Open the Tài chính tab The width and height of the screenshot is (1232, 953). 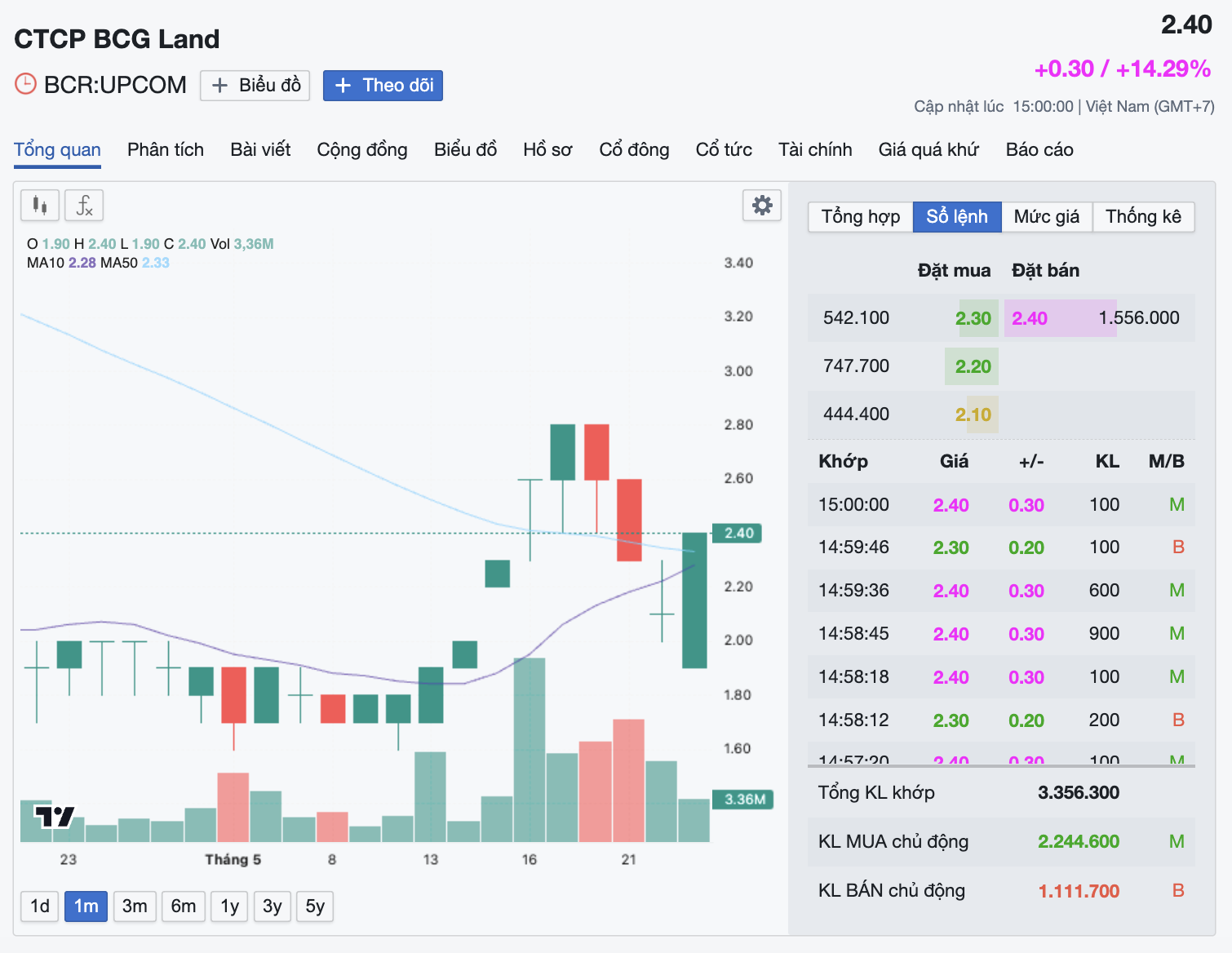tap(815, 150)
